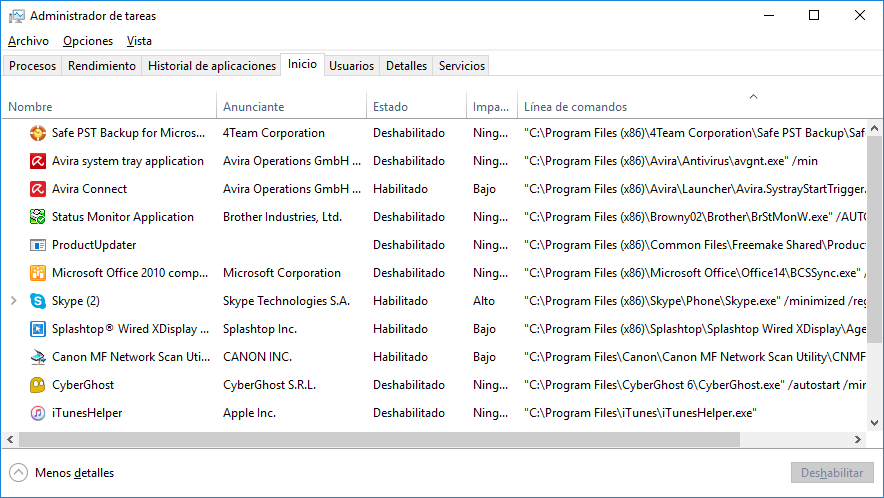Select the Avira system tray application icon
The image size is (884, 498).
(38, 161)
